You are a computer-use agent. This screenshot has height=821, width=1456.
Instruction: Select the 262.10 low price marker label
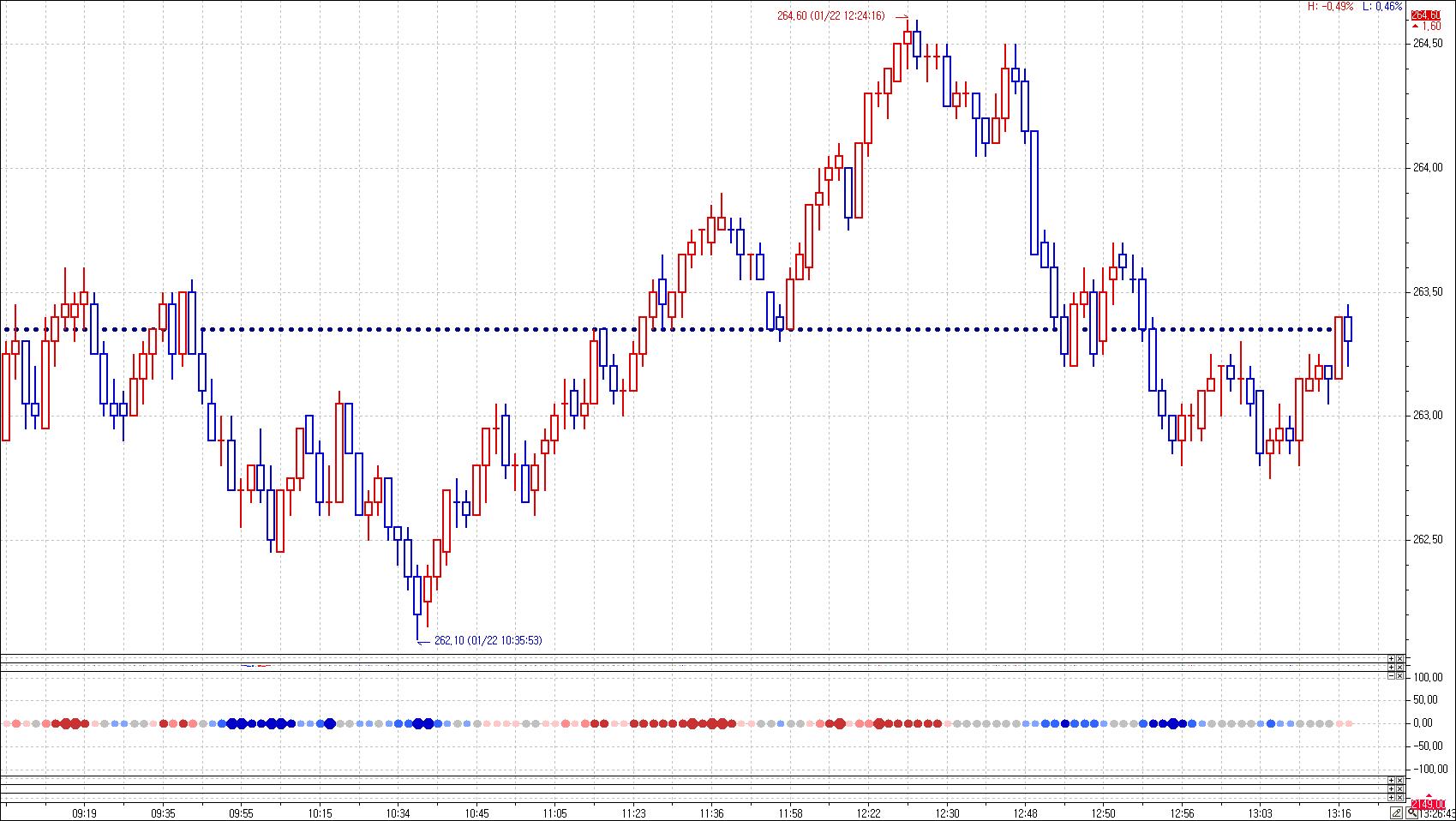(488, 640)
